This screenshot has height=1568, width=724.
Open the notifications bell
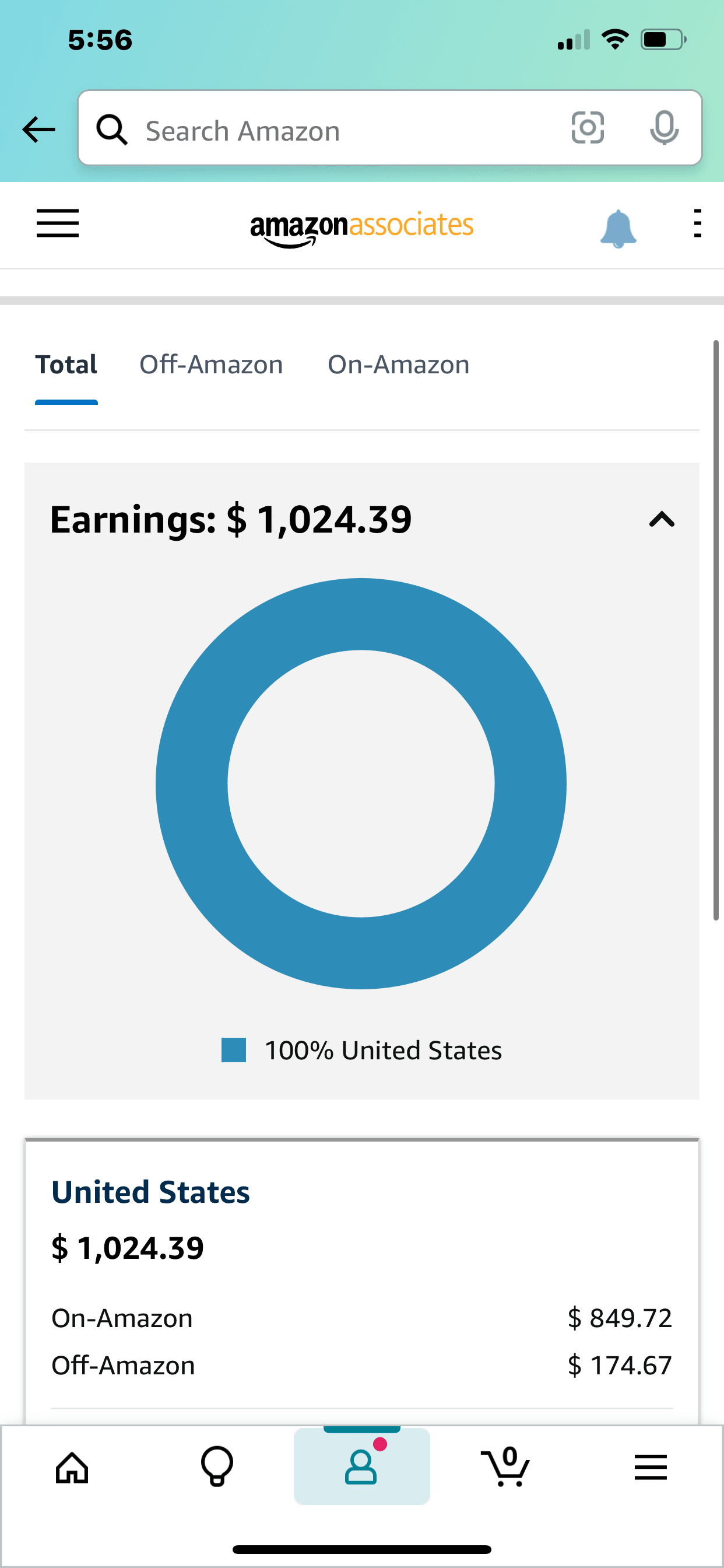click(x=617, y=228)
